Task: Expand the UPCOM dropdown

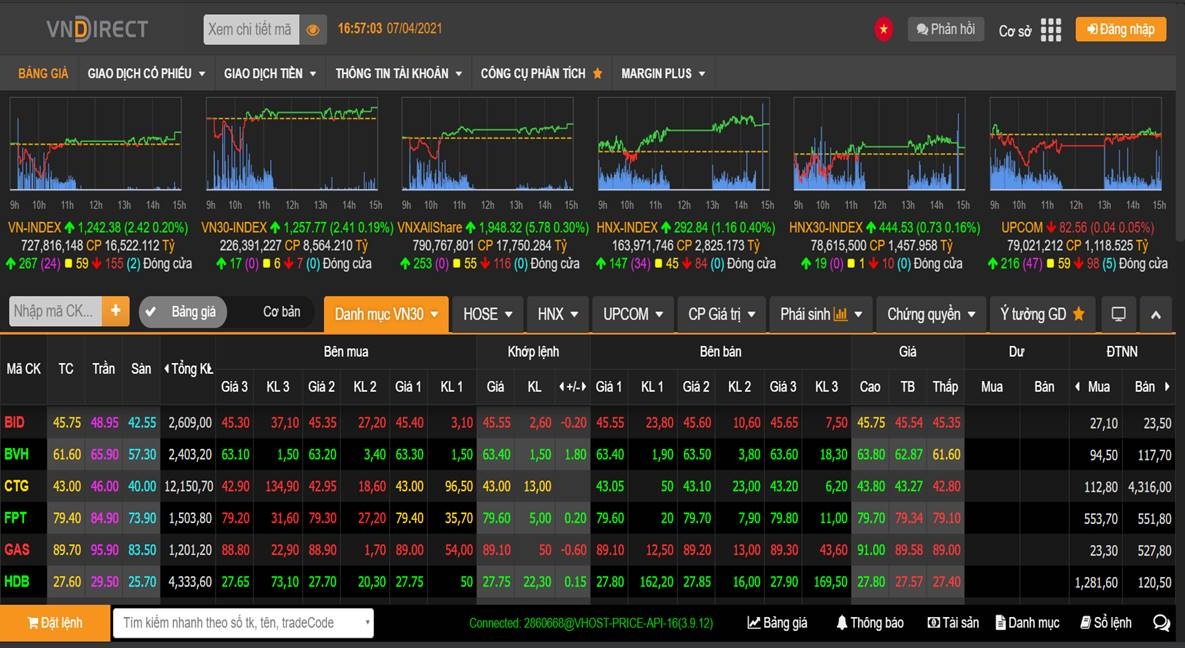Action: (632, 313)
